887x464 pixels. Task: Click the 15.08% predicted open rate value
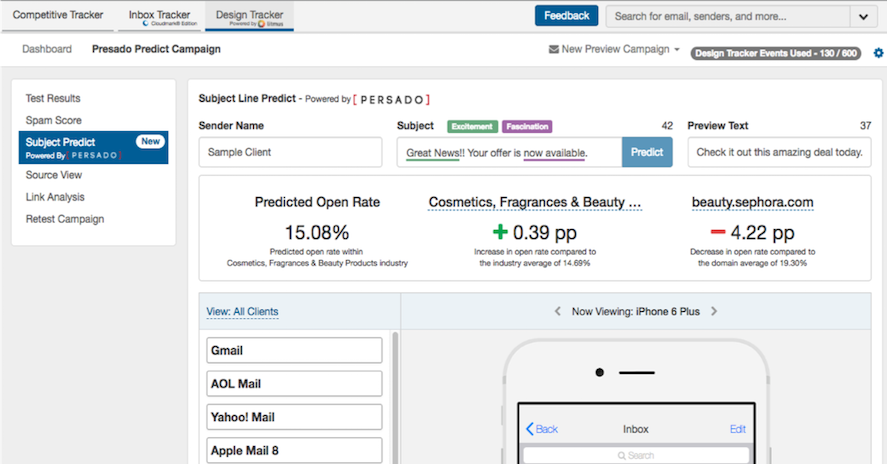(317, 233)
